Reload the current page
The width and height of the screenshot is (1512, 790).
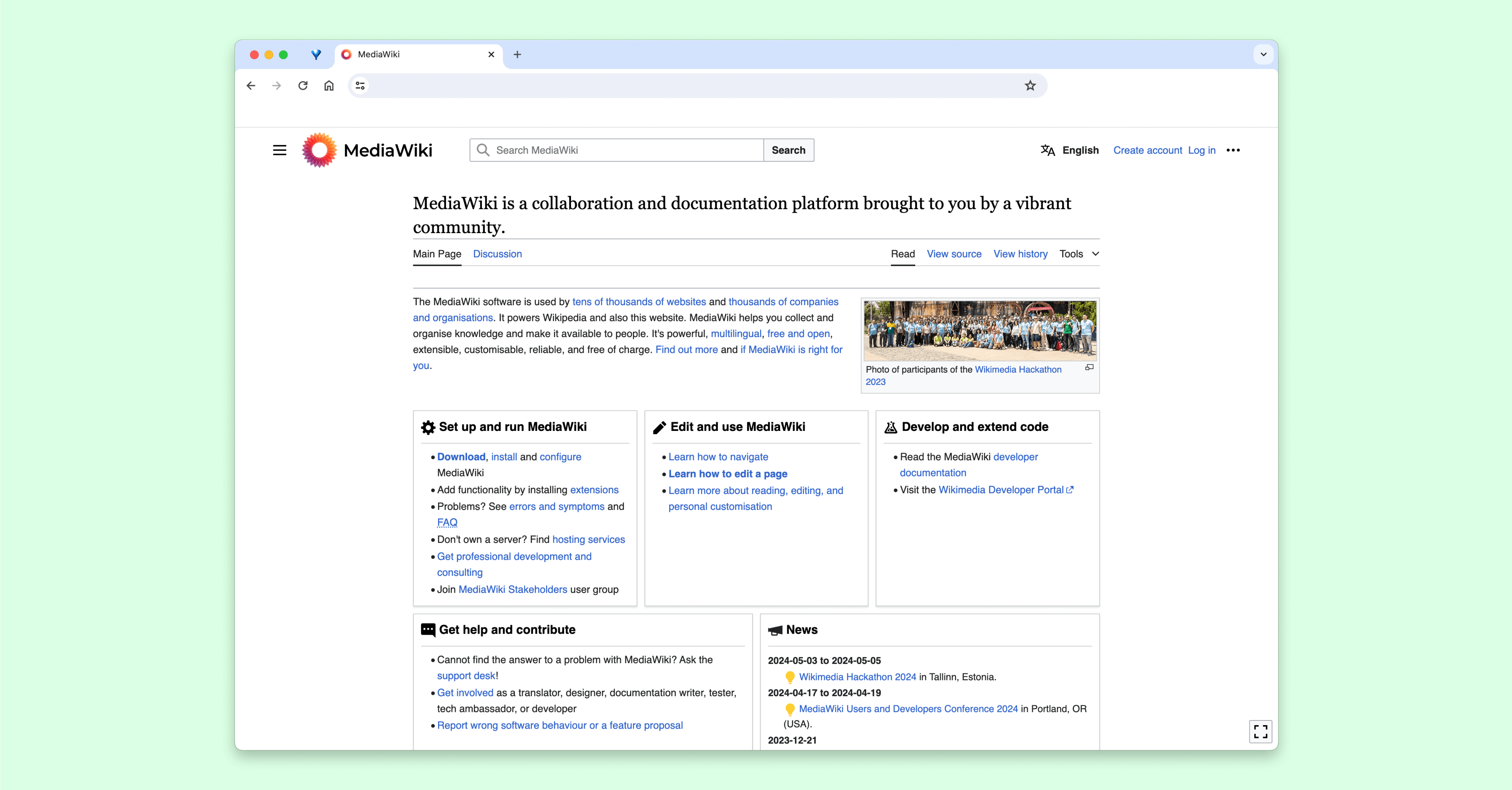tap(303, 85)
